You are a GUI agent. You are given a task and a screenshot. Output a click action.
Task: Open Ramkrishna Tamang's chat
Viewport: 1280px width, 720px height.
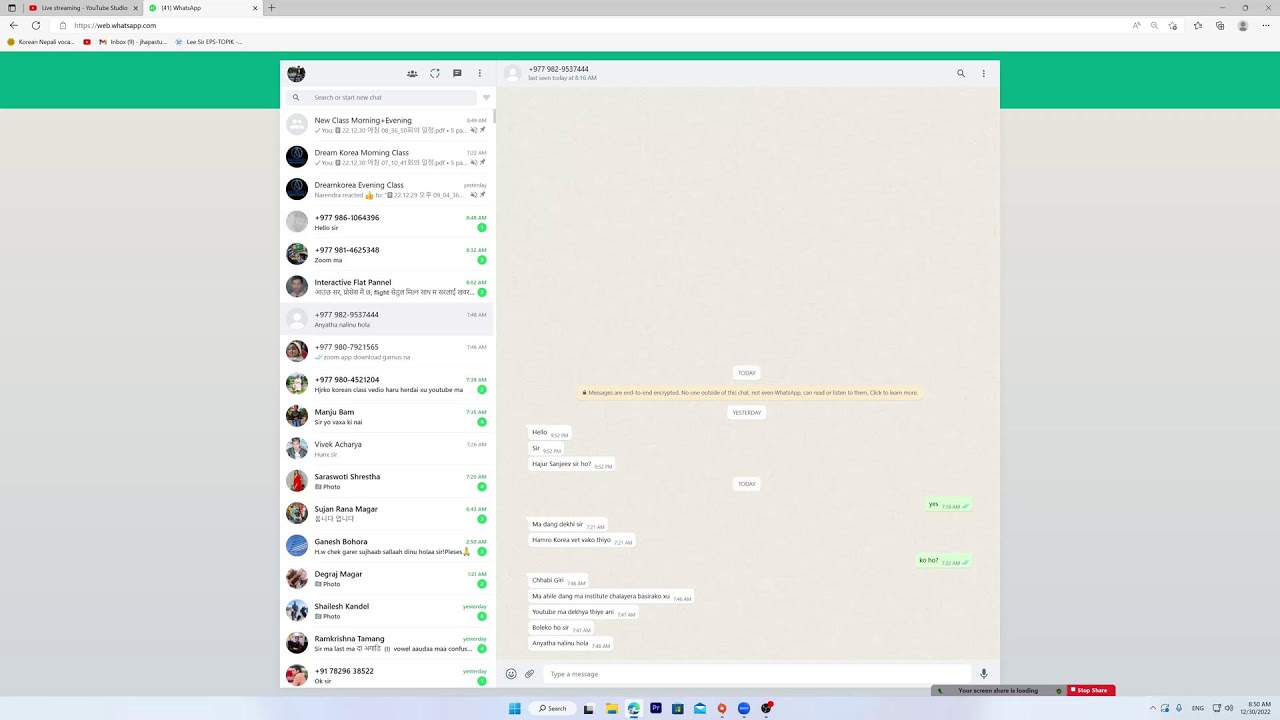(x=387, y=643)
